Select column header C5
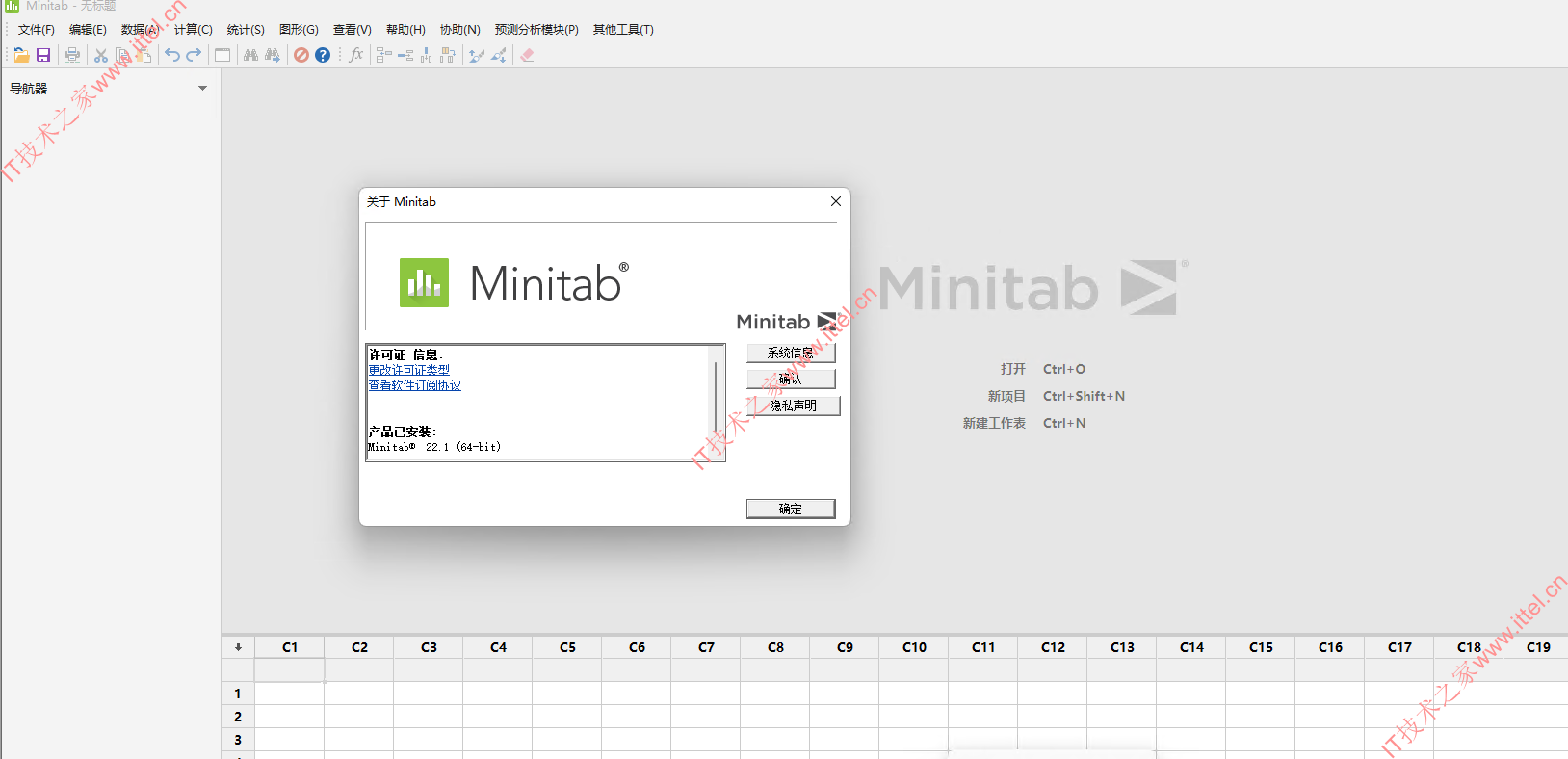Image resolution: width=1568 pixels, height=759 pixels. pos(567,647)
